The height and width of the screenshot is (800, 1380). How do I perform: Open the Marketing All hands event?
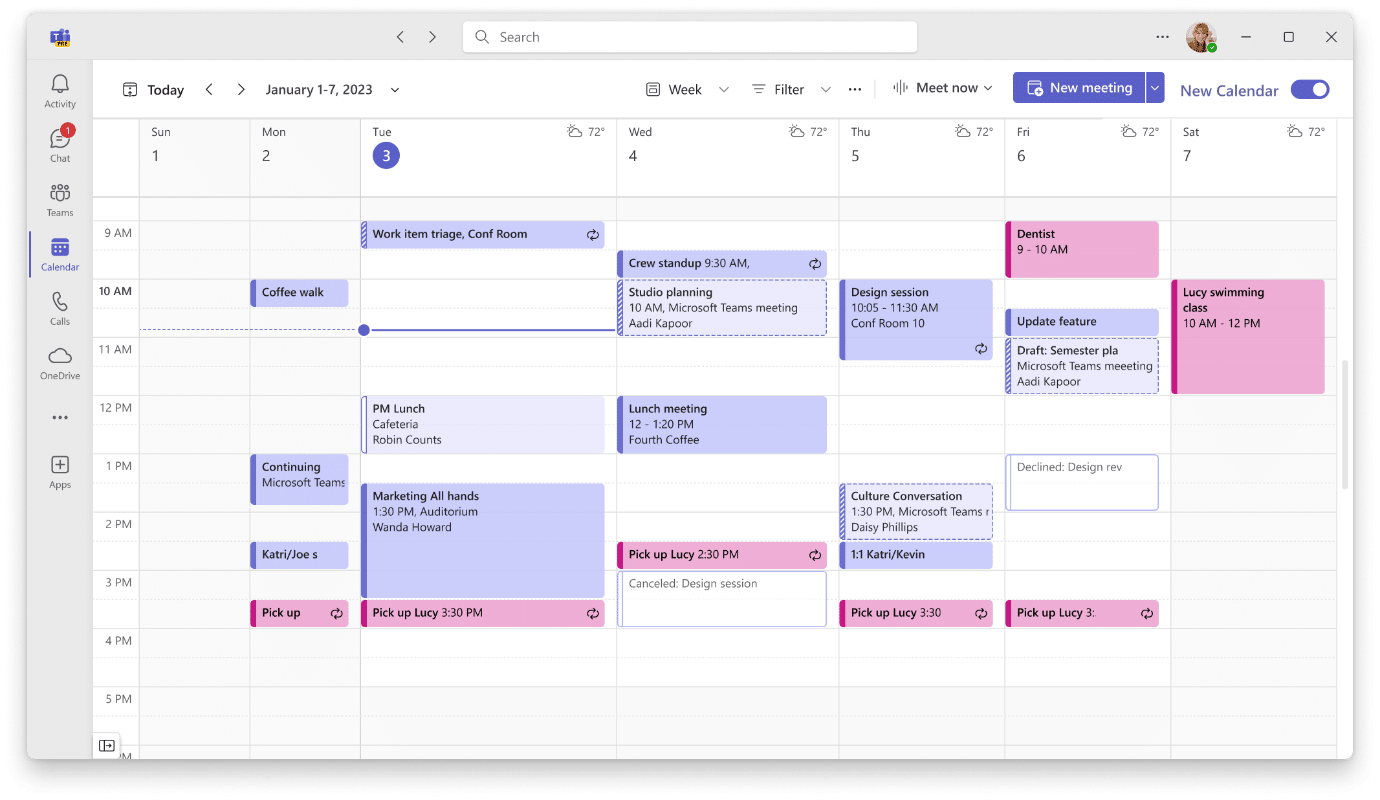pos(483,540)
